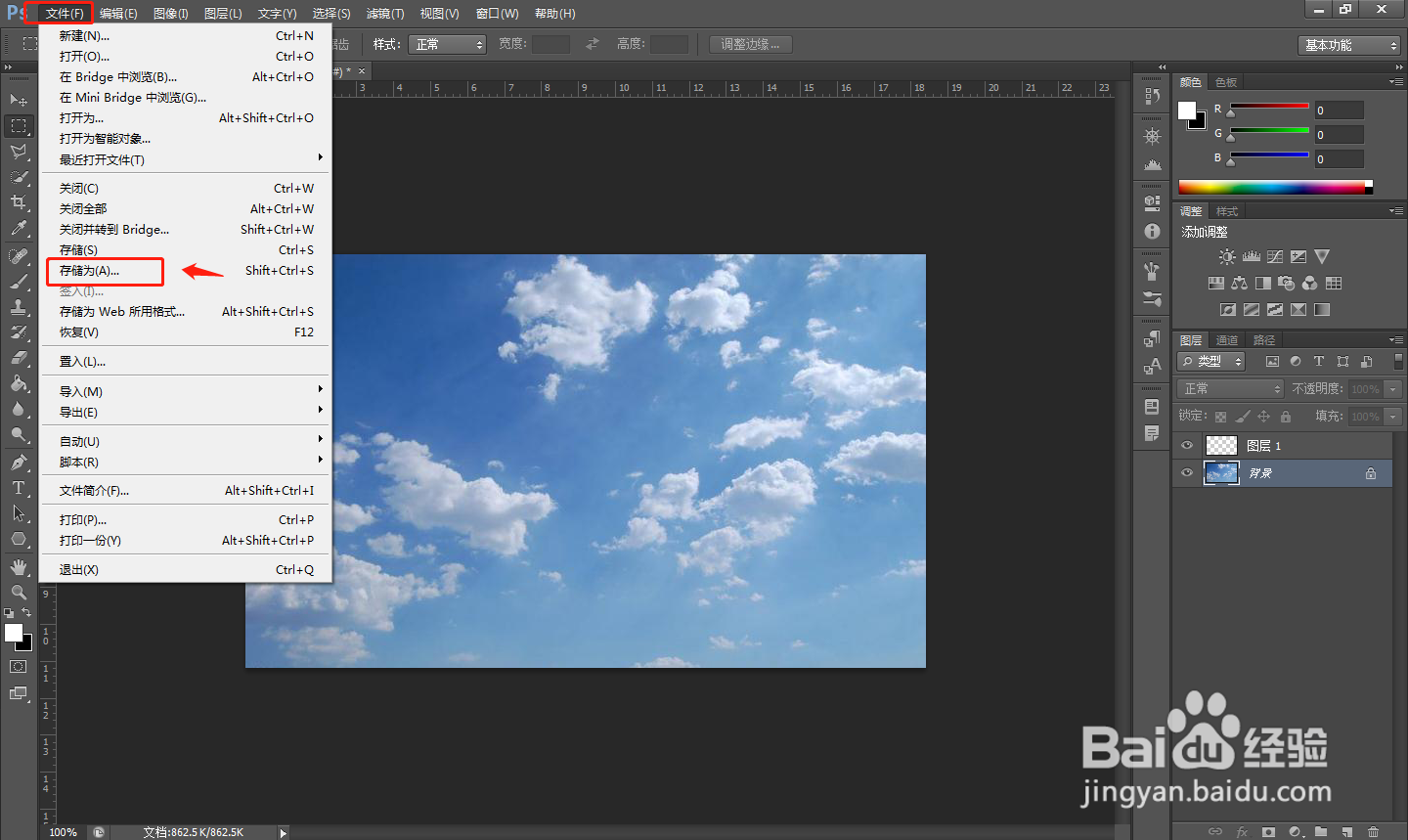This screenshot has width=1408, height=840.
Task: Hide layer 图层 1 via eye icon
Action: coord(1187,446)
